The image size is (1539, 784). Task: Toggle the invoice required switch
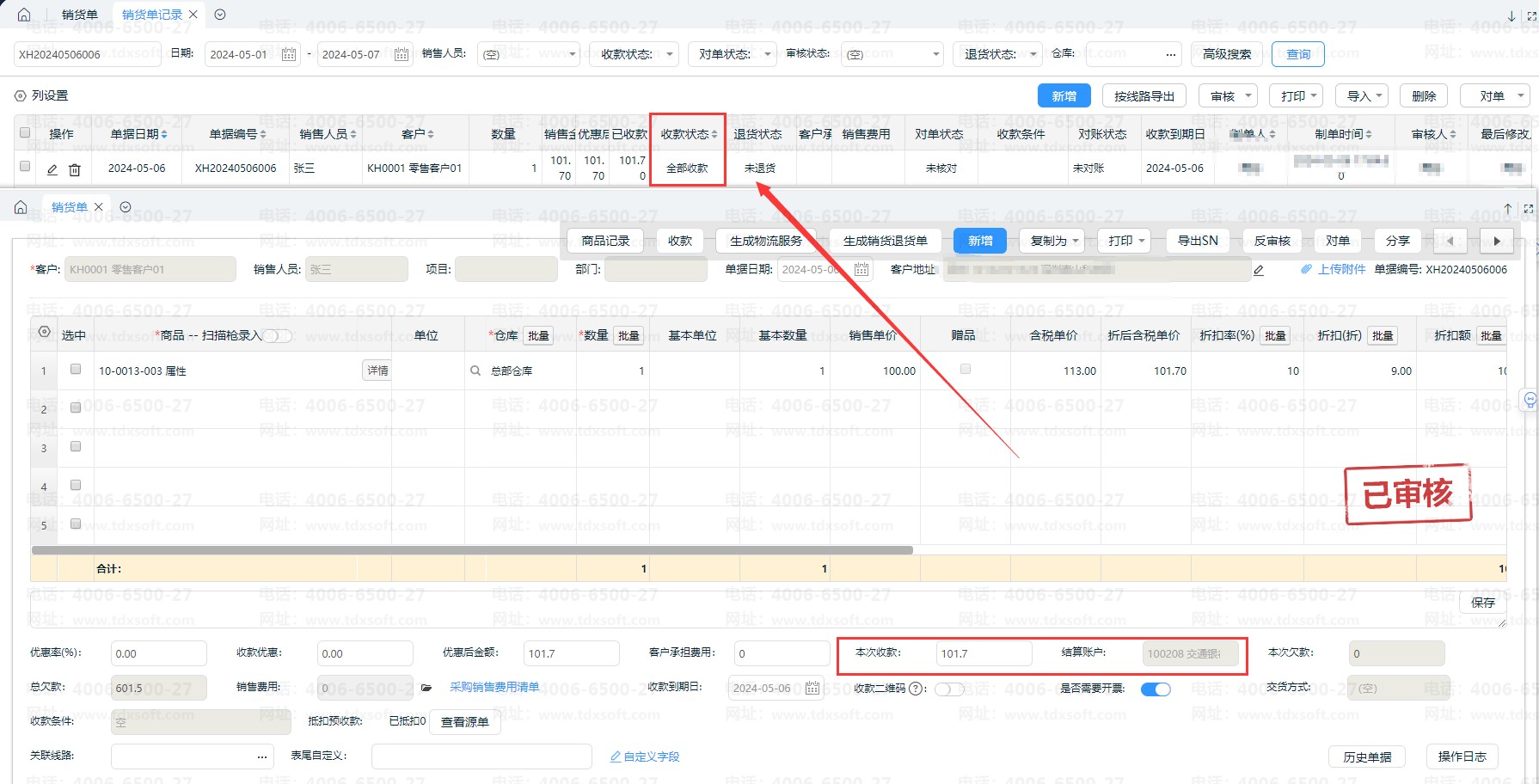1156,689
